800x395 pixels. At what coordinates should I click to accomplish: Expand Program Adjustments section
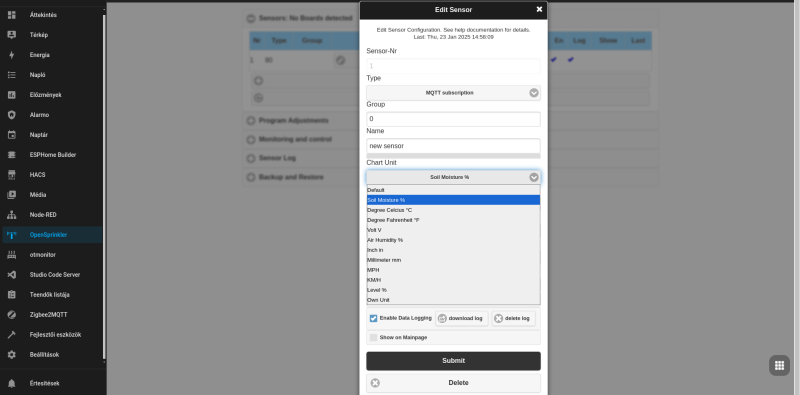point(251,121)
